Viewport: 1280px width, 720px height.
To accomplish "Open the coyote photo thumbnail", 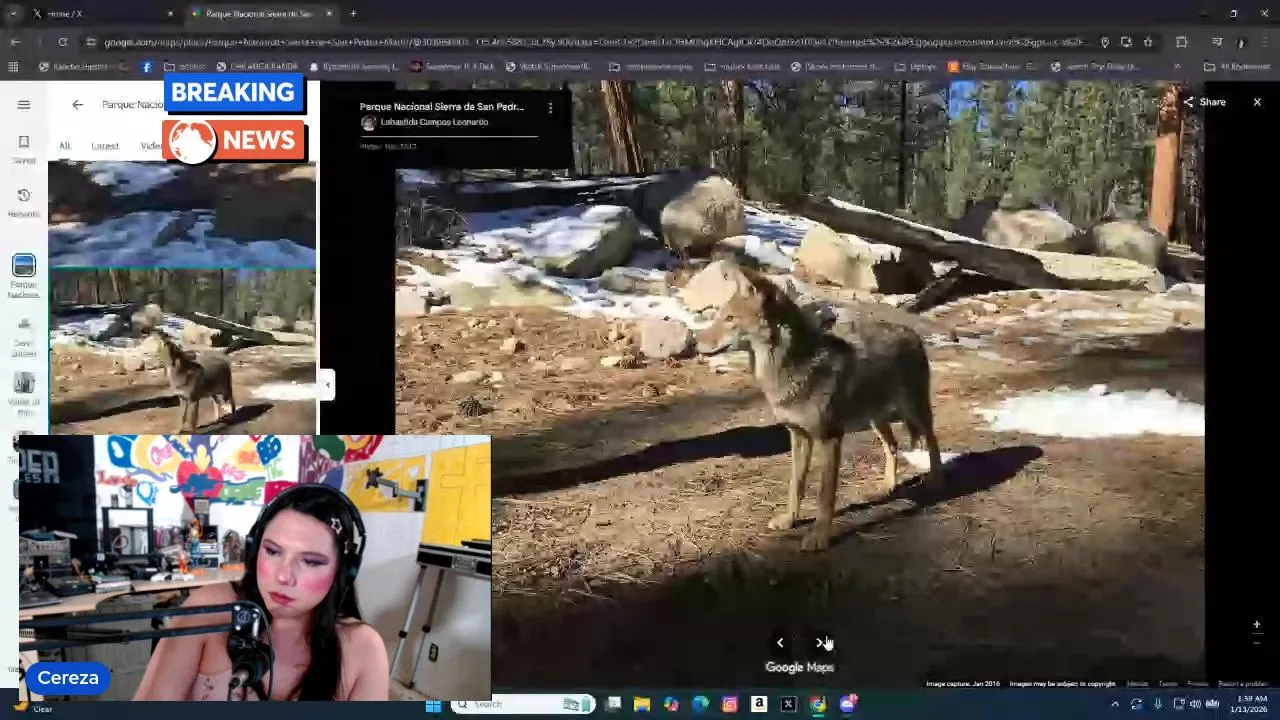I will (x=182, y=351).
